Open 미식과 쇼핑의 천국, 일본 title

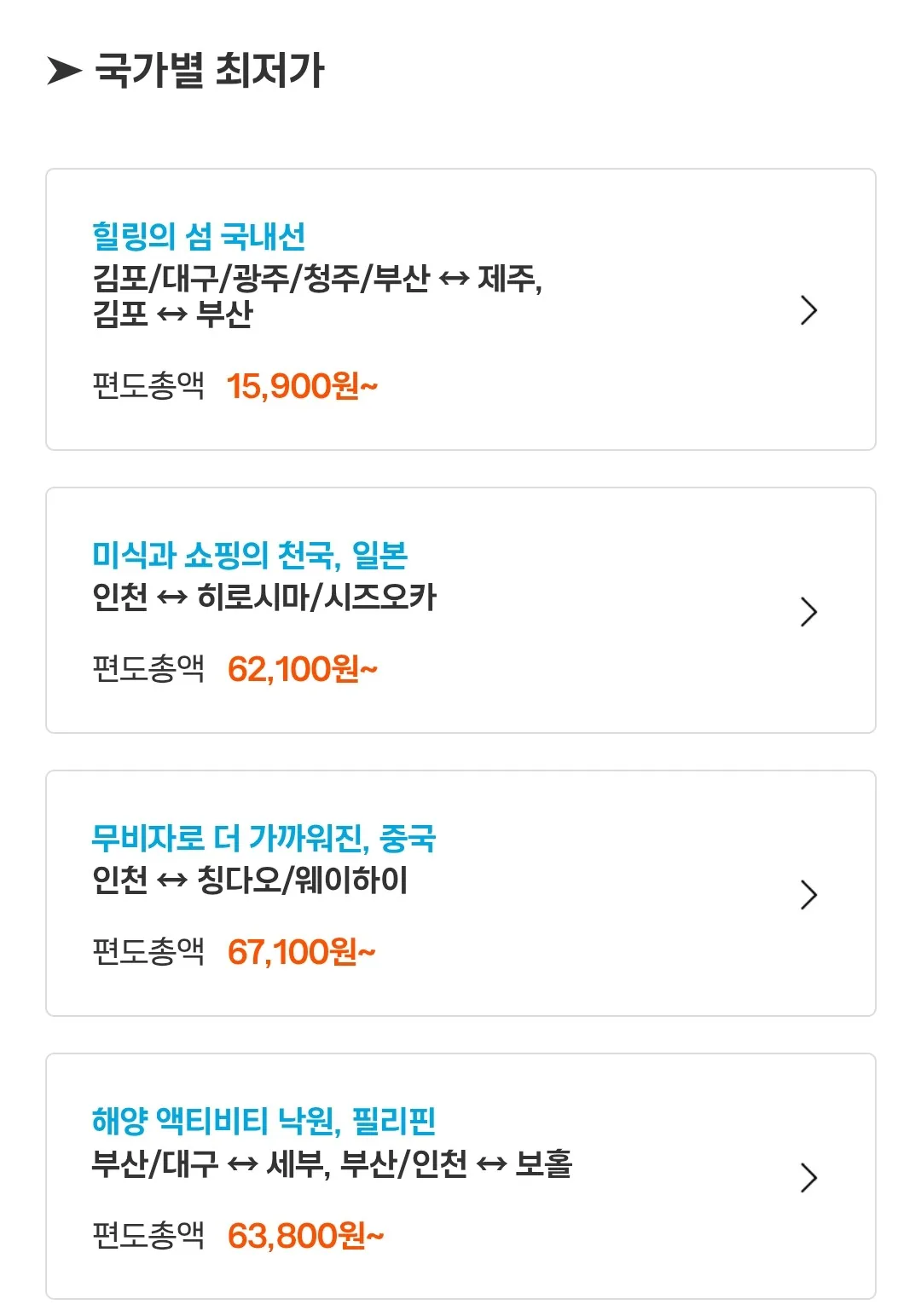tap(250, 555)
